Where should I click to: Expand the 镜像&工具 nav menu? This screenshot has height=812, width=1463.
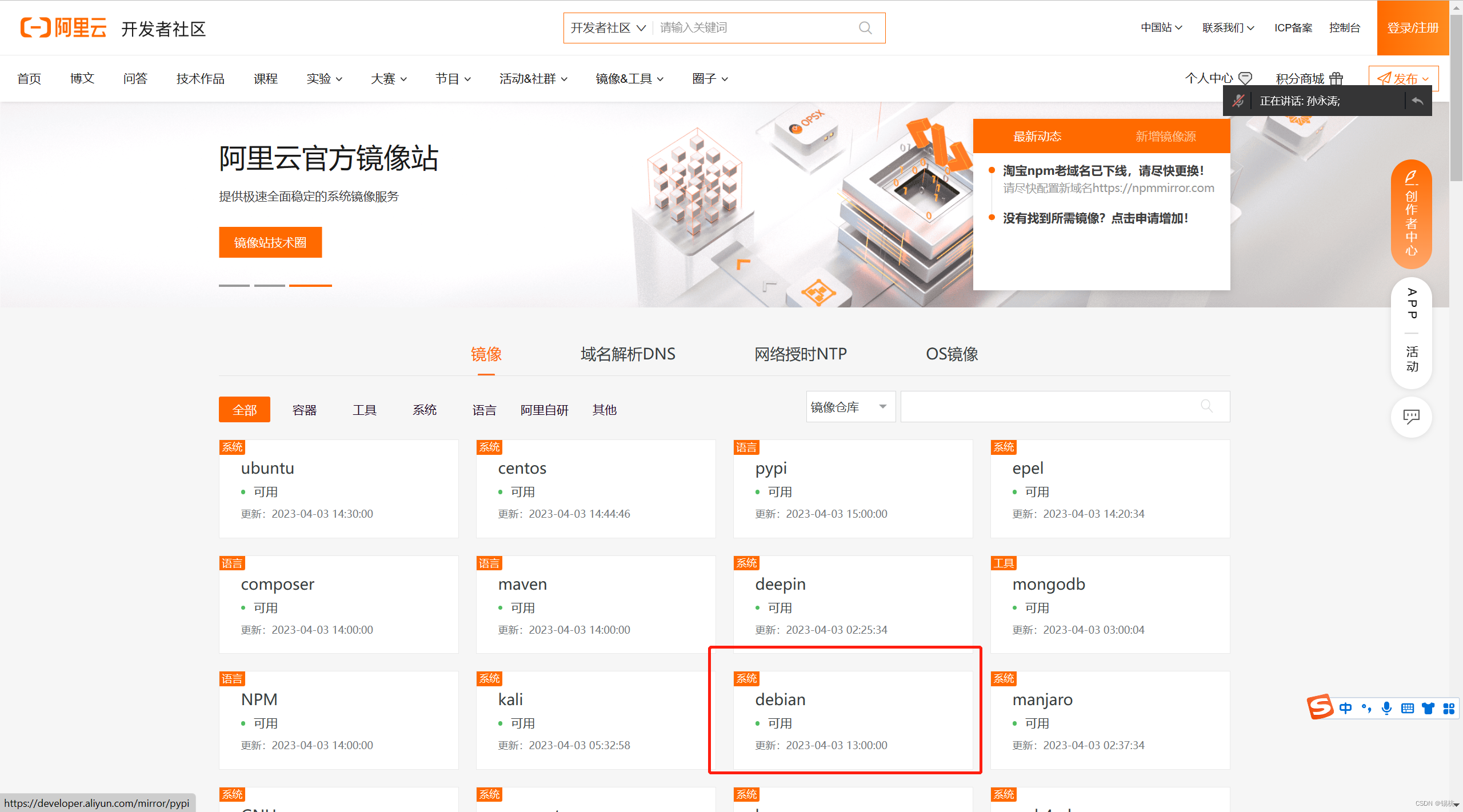(x=630, y=78)
